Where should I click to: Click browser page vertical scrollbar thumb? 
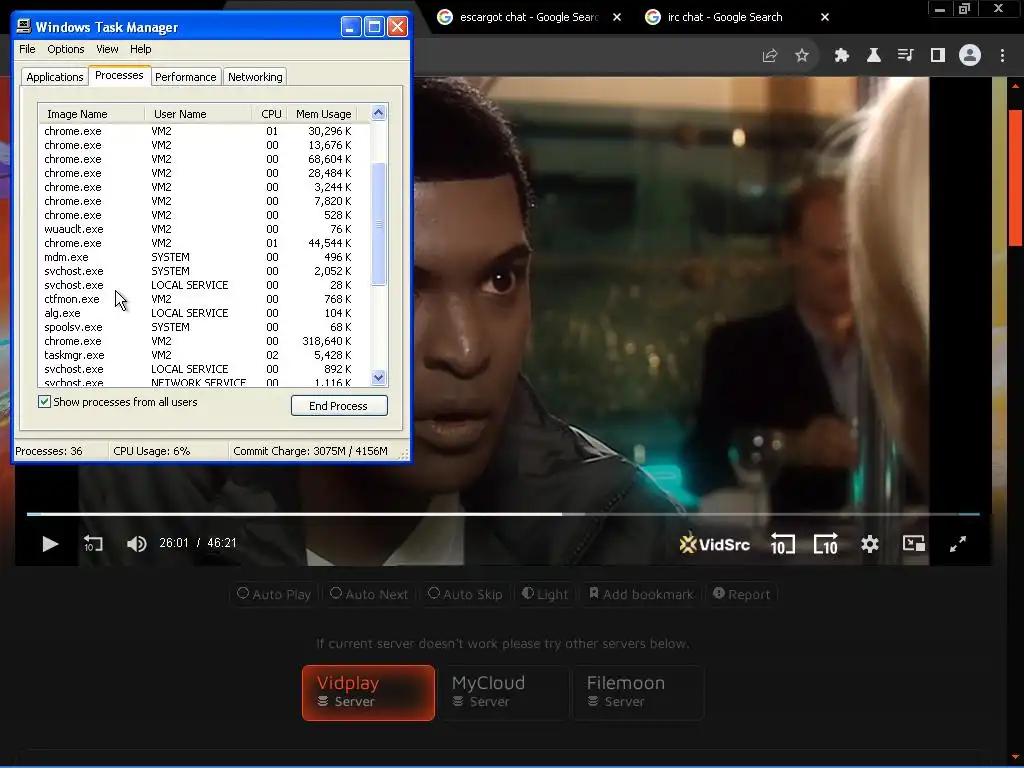click(x=1015, y=178)
